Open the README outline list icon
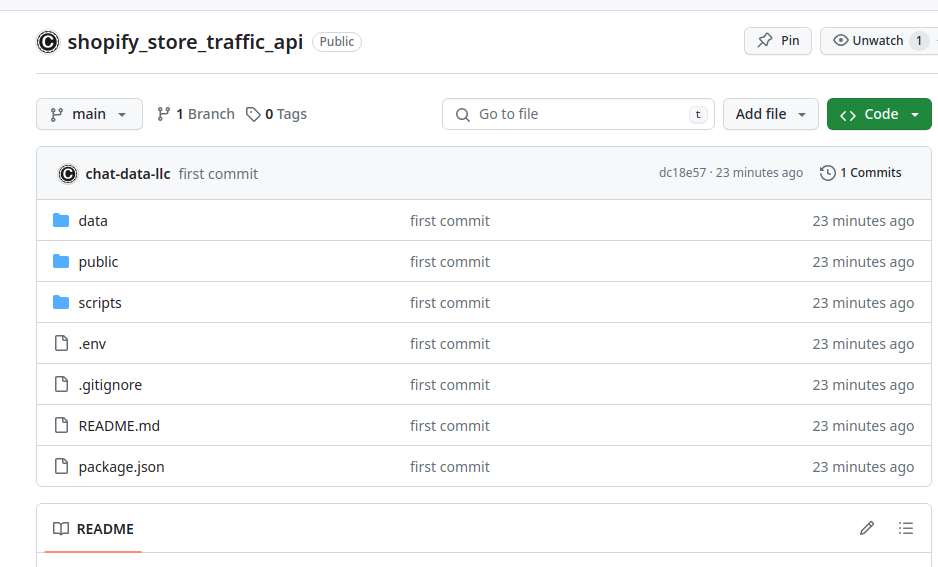 click(x=906, y=528)
